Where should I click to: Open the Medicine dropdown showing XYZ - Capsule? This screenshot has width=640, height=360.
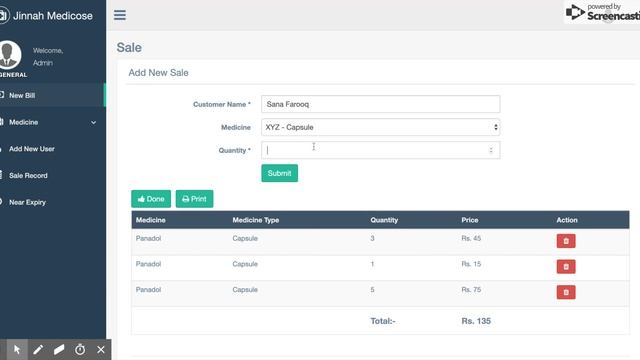click(x=380, y=127)
